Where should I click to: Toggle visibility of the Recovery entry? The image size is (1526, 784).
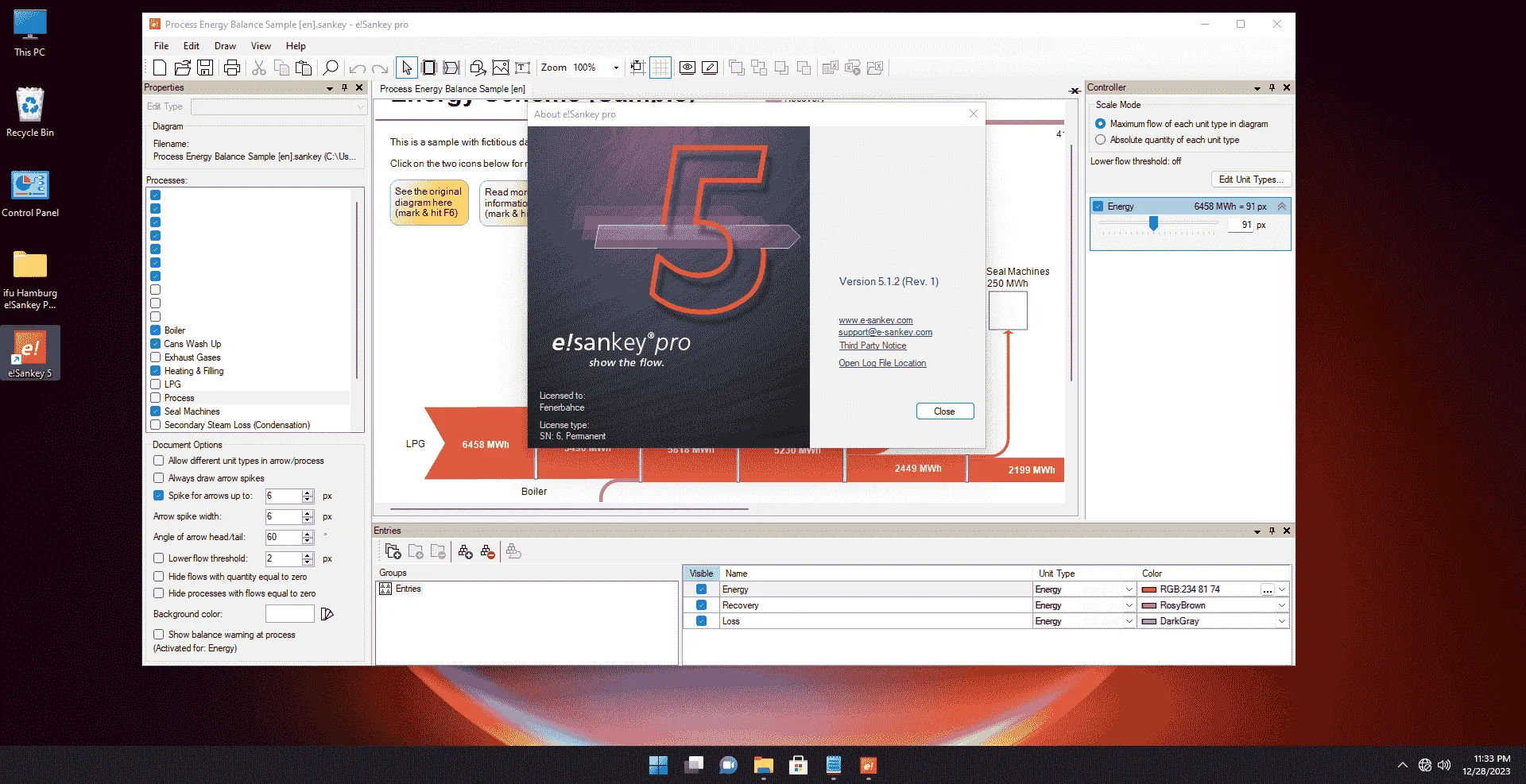click(701, 605)
